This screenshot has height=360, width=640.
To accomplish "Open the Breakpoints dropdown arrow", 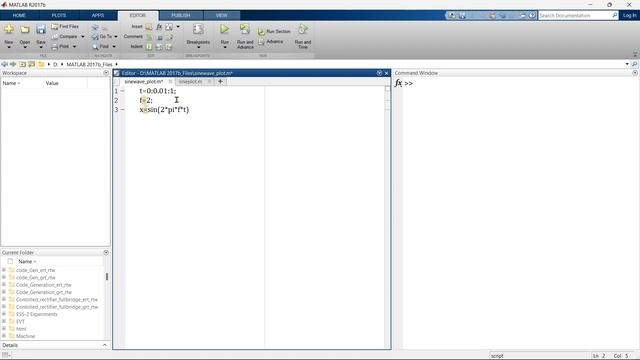I will click(x=198, y=47).
